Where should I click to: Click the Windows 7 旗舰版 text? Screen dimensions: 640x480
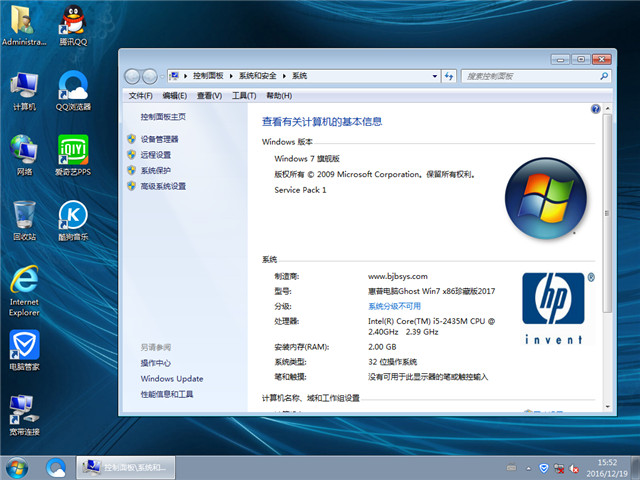coord(307,158)
